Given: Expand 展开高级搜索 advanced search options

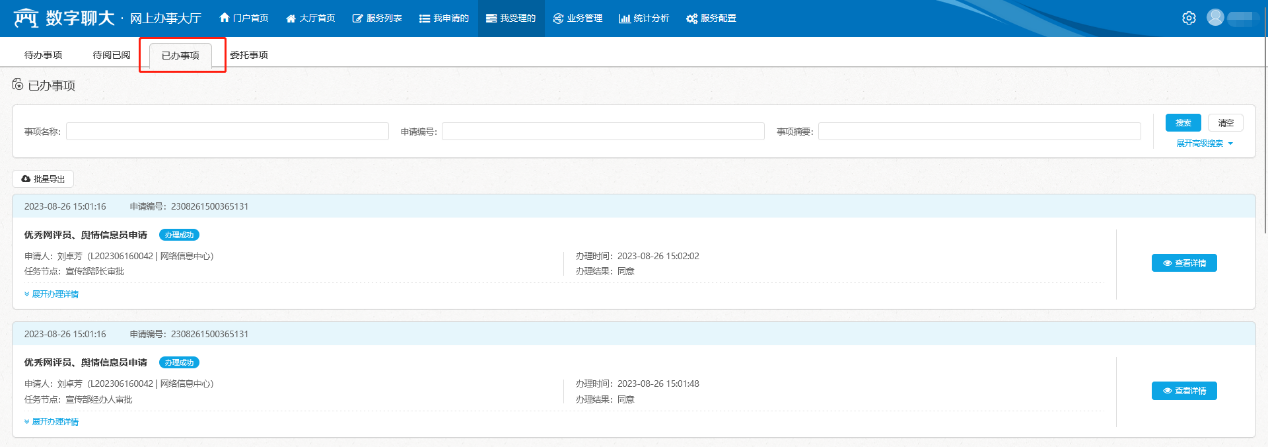Looking at the screenshot, I should pos(1204,143).
